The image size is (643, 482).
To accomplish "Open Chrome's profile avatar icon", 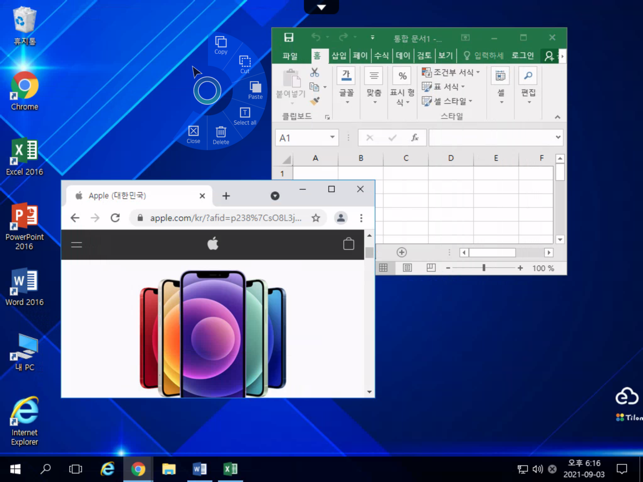I will pyautogui.click(x=341, y=218).
